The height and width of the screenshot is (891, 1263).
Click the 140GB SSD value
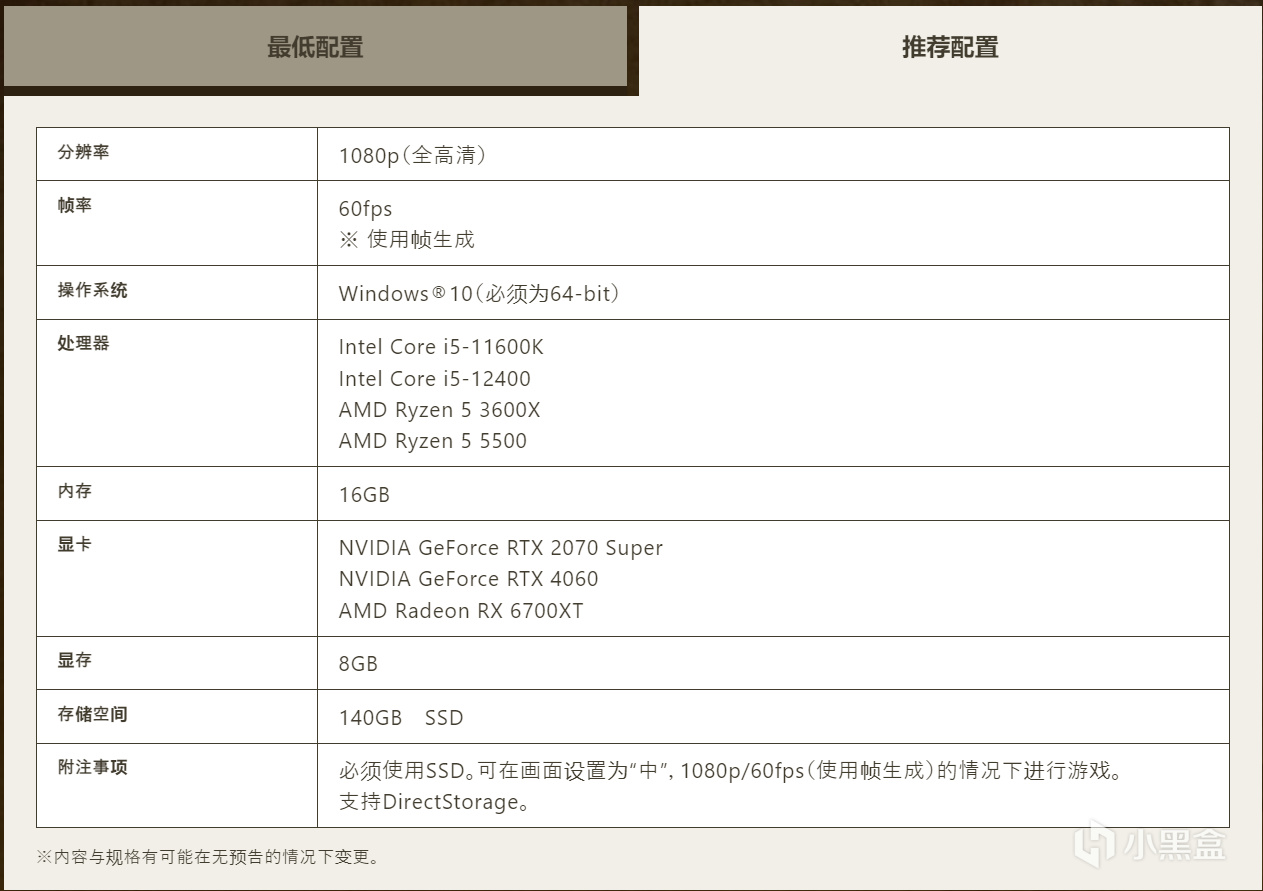401,717
